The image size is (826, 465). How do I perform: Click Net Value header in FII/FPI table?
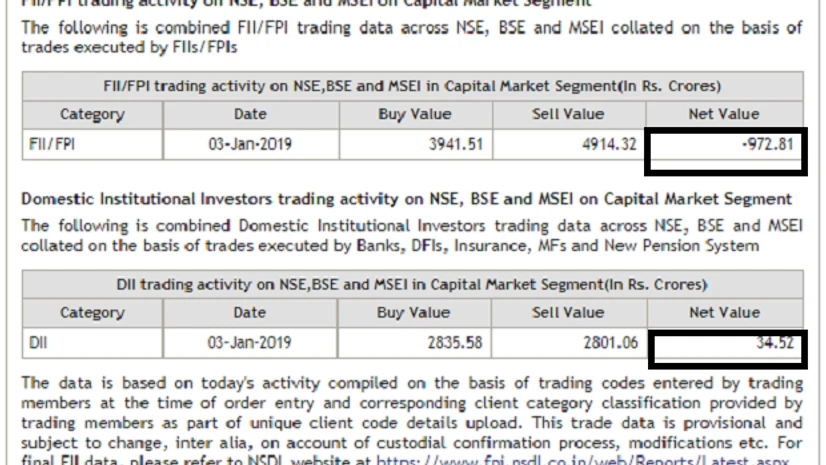tap(724, 114)
